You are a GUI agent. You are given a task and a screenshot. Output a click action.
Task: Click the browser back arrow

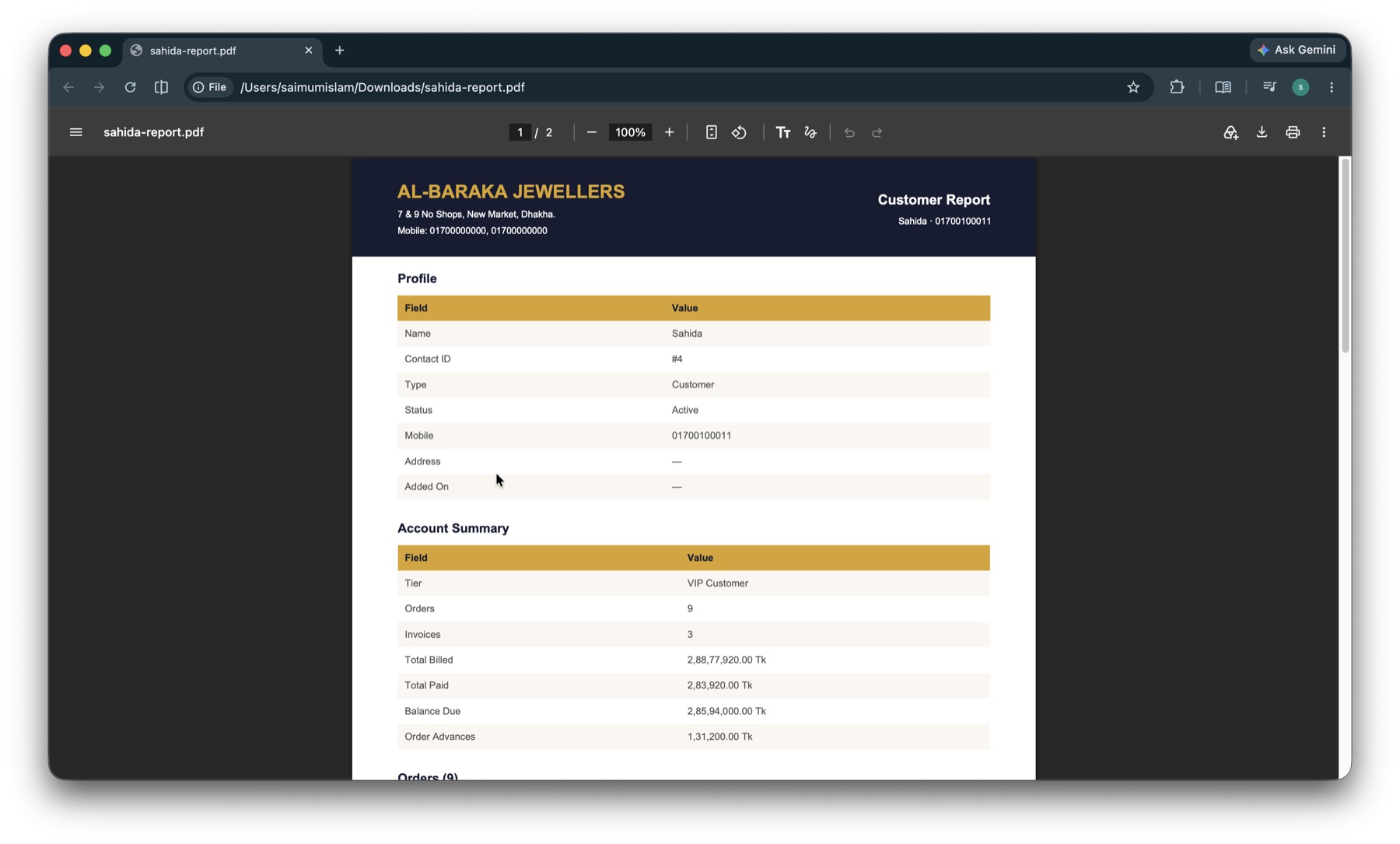pyautogui.click(x=68, y=87)
